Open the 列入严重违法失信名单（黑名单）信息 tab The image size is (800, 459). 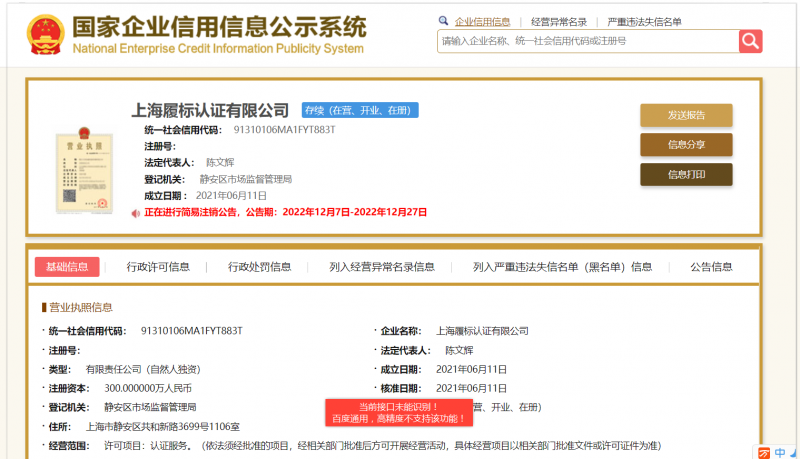562,267
